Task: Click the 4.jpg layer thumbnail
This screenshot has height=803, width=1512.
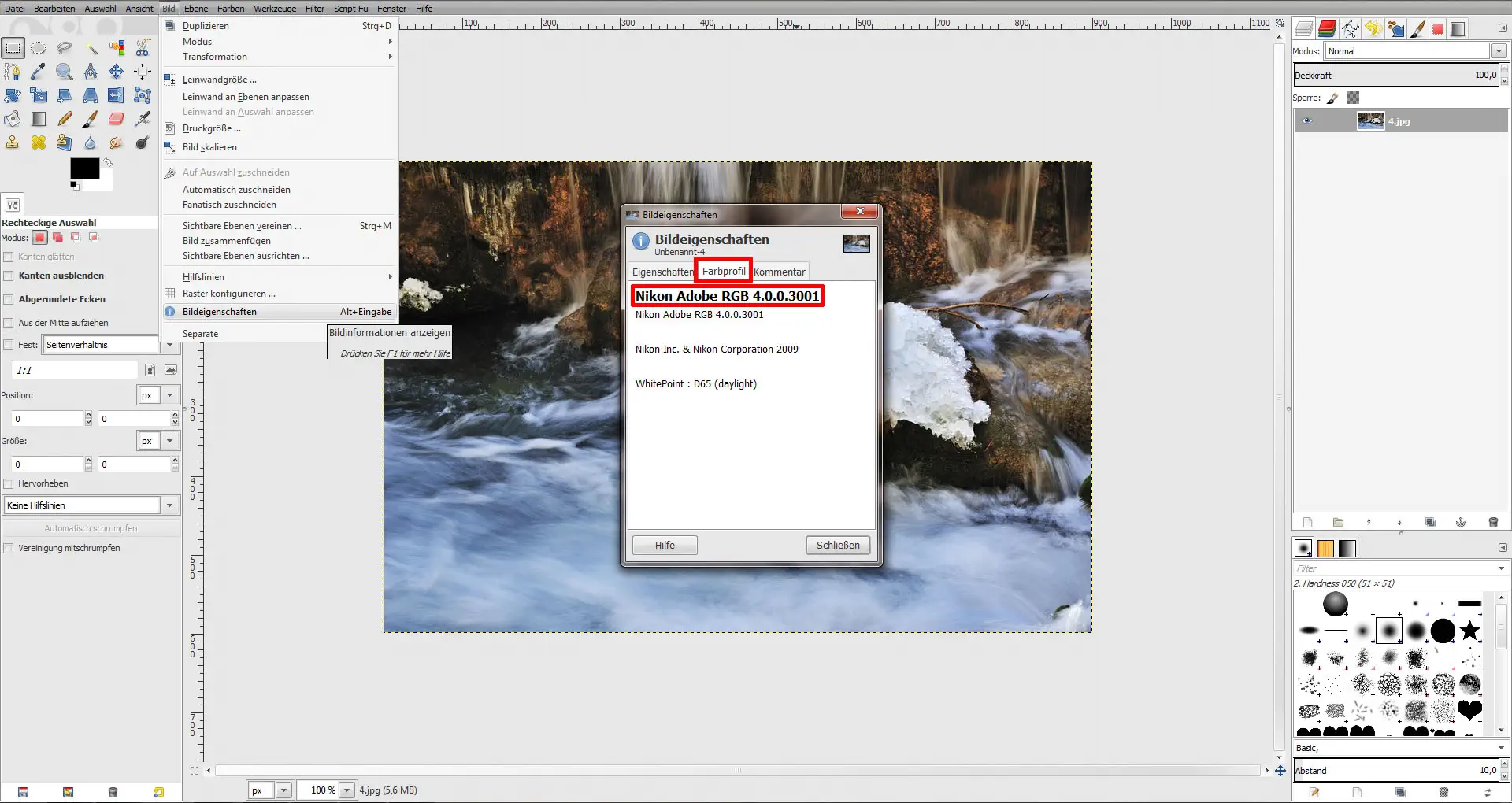Action: [1370, 121]
